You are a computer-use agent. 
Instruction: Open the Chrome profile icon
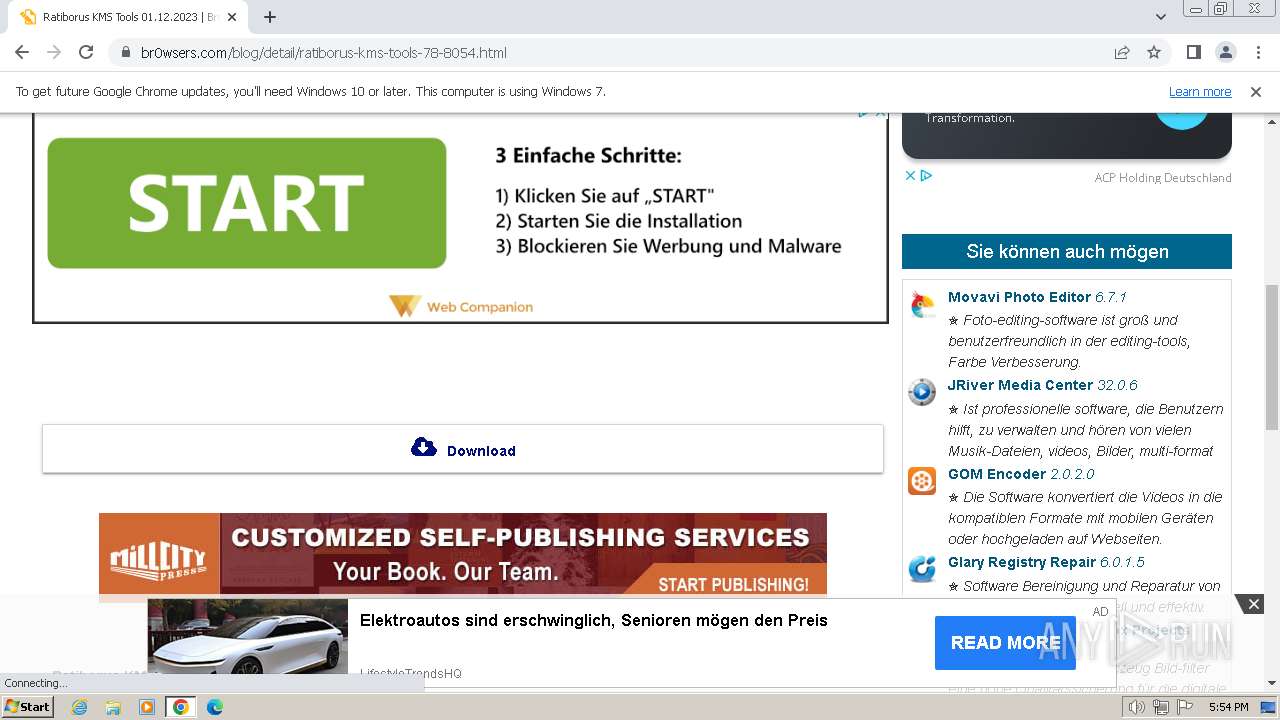1225,52
